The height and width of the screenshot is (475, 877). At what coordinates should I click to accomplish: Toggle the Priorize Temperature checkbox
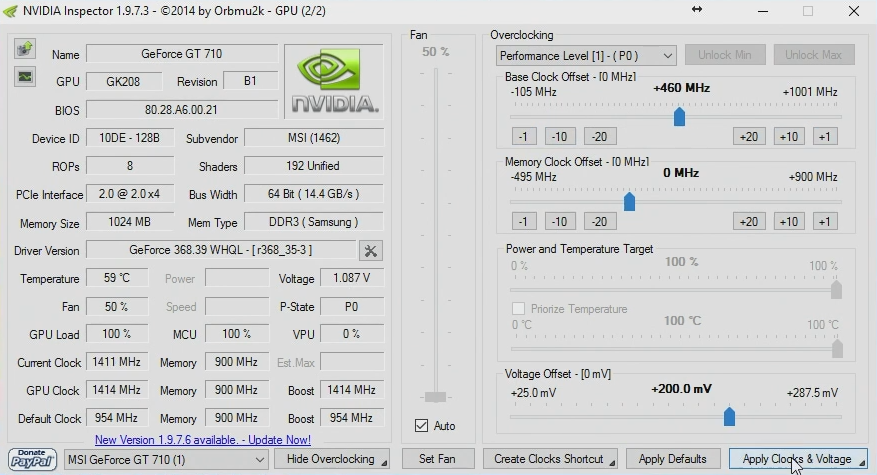point(518,309)
